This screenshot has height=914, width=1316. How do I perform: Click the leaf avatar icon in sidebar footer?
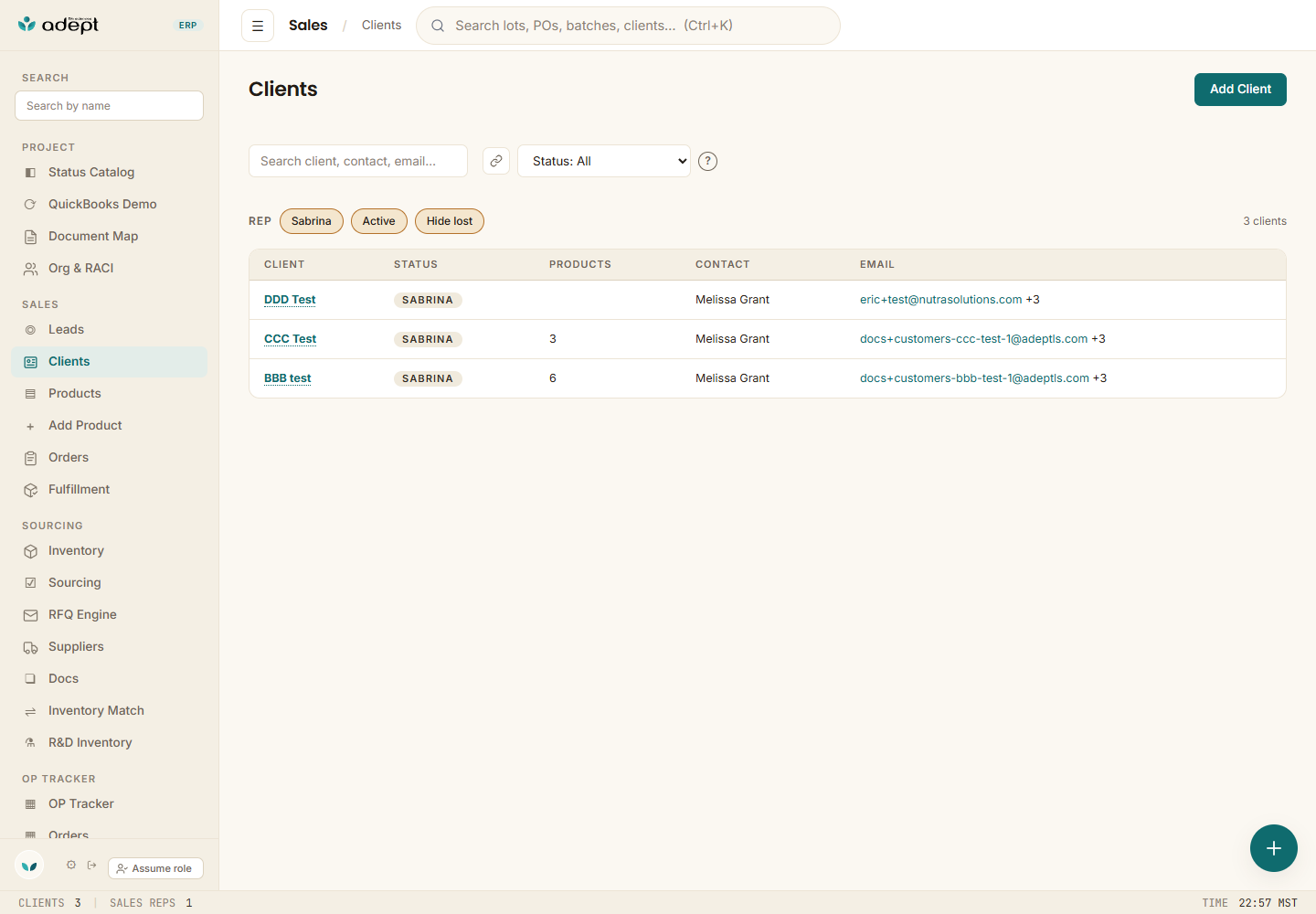29,865
